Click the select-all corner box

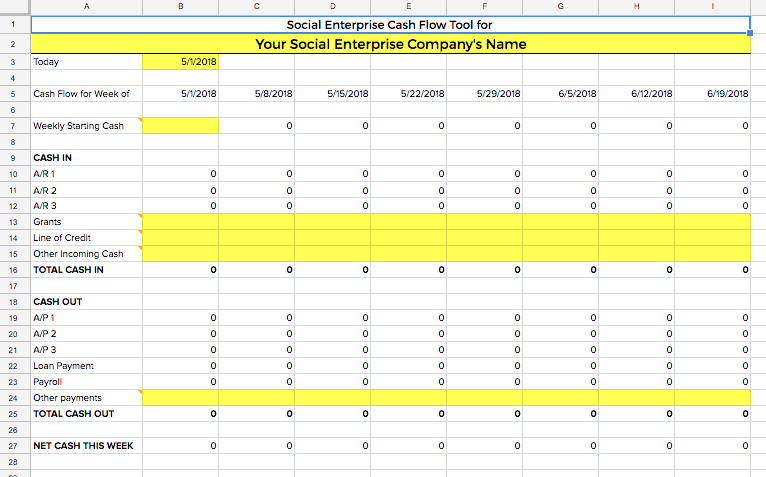tap(15, 7)
